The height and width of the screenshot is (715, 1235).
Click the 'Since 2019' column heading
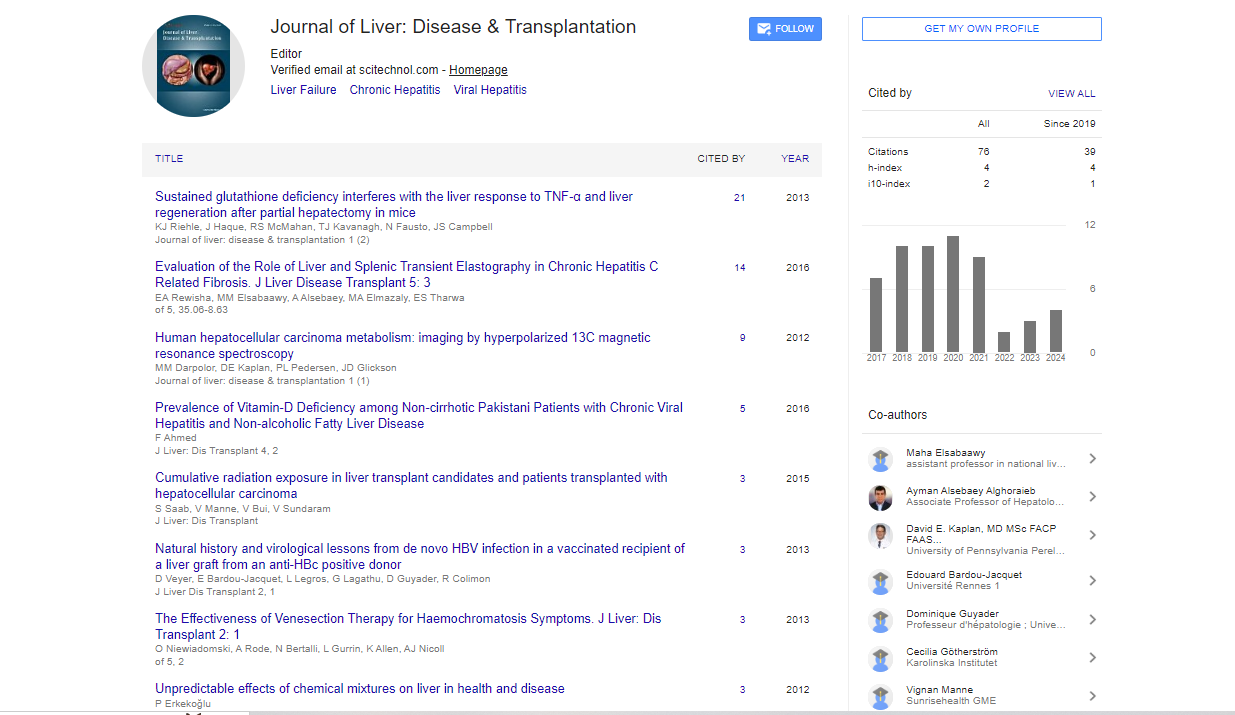click(x=1069, y=124)
